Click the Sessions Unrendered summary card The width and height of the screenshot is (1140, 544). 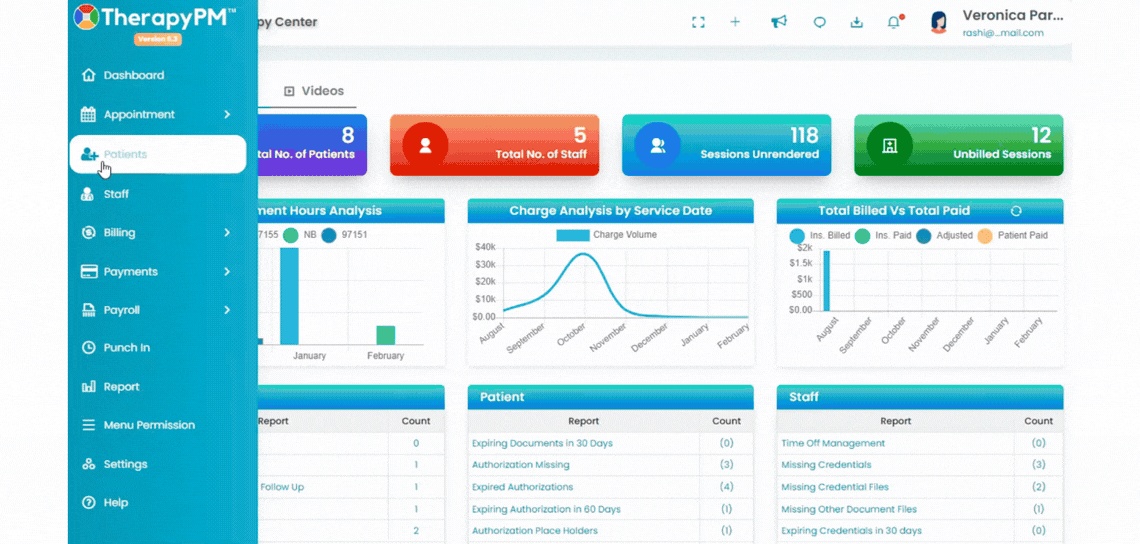point(726,145)
